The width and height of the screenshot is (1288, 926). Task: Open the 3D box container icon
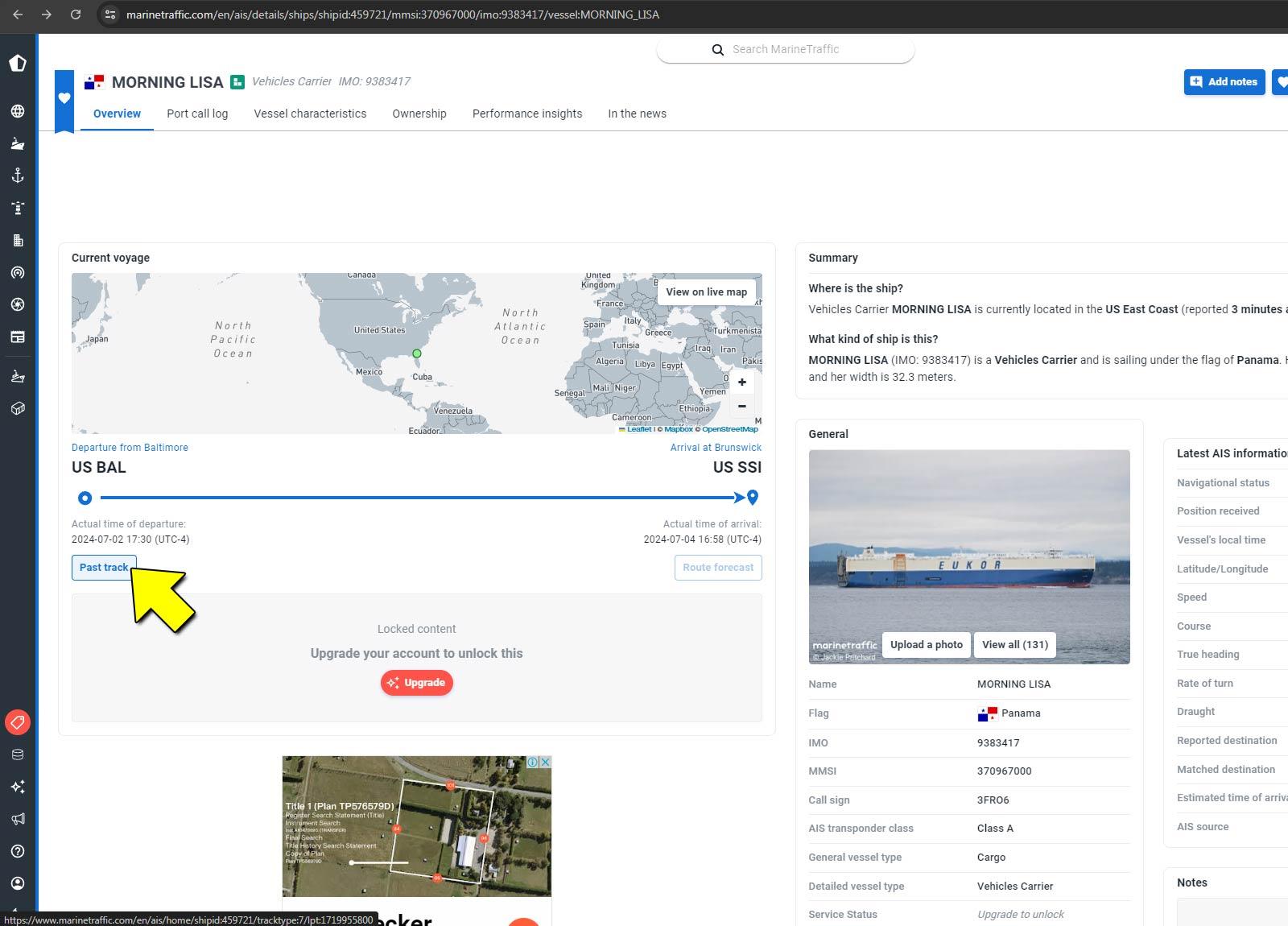click(x=18, y=408)
